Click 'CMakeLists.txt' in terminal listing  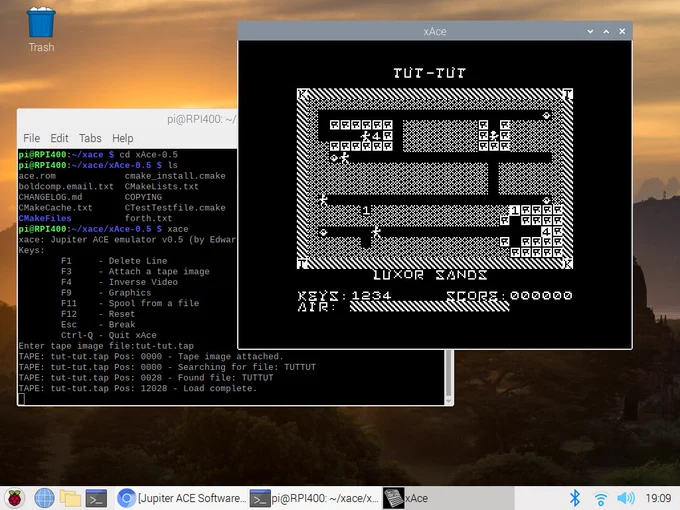coord(162,186)
